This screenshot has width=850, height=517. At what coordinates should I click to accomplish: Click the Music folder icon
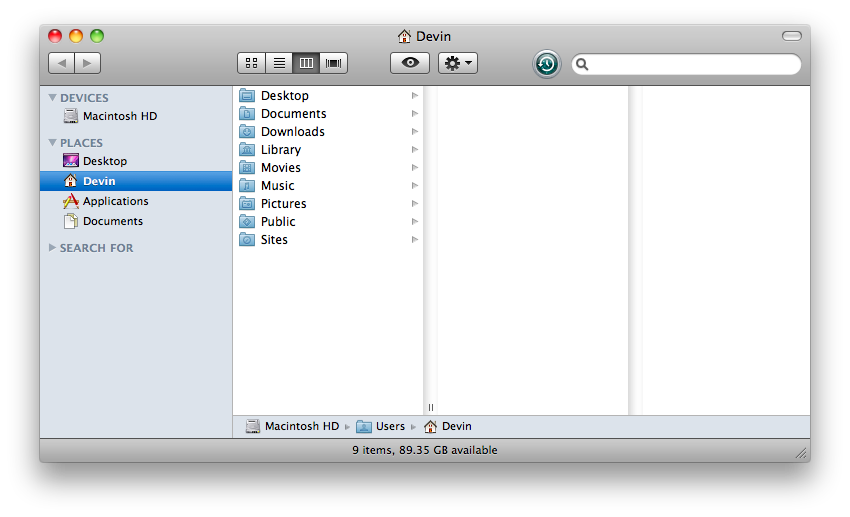point(247,185)
